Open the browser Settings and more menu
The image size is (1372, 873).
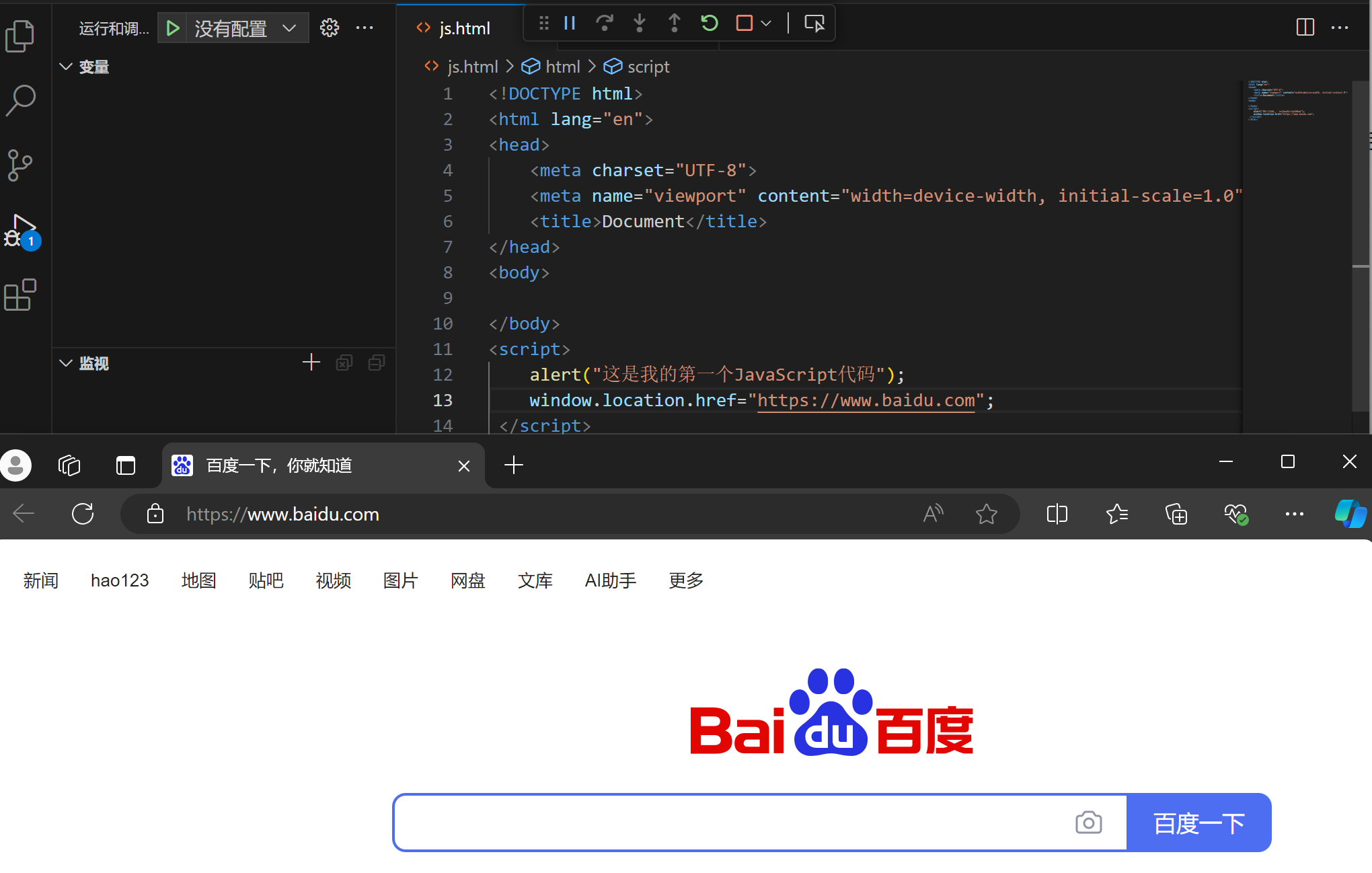tap(1295, 514)
